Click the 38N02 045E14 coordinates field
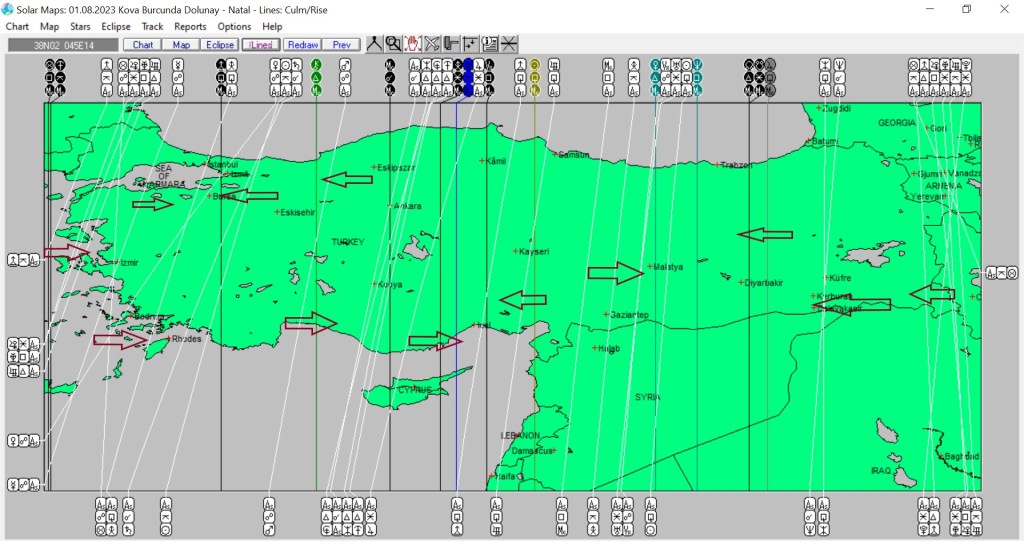Viewport: 1024px width, 541px height. (x=62, y=45)
